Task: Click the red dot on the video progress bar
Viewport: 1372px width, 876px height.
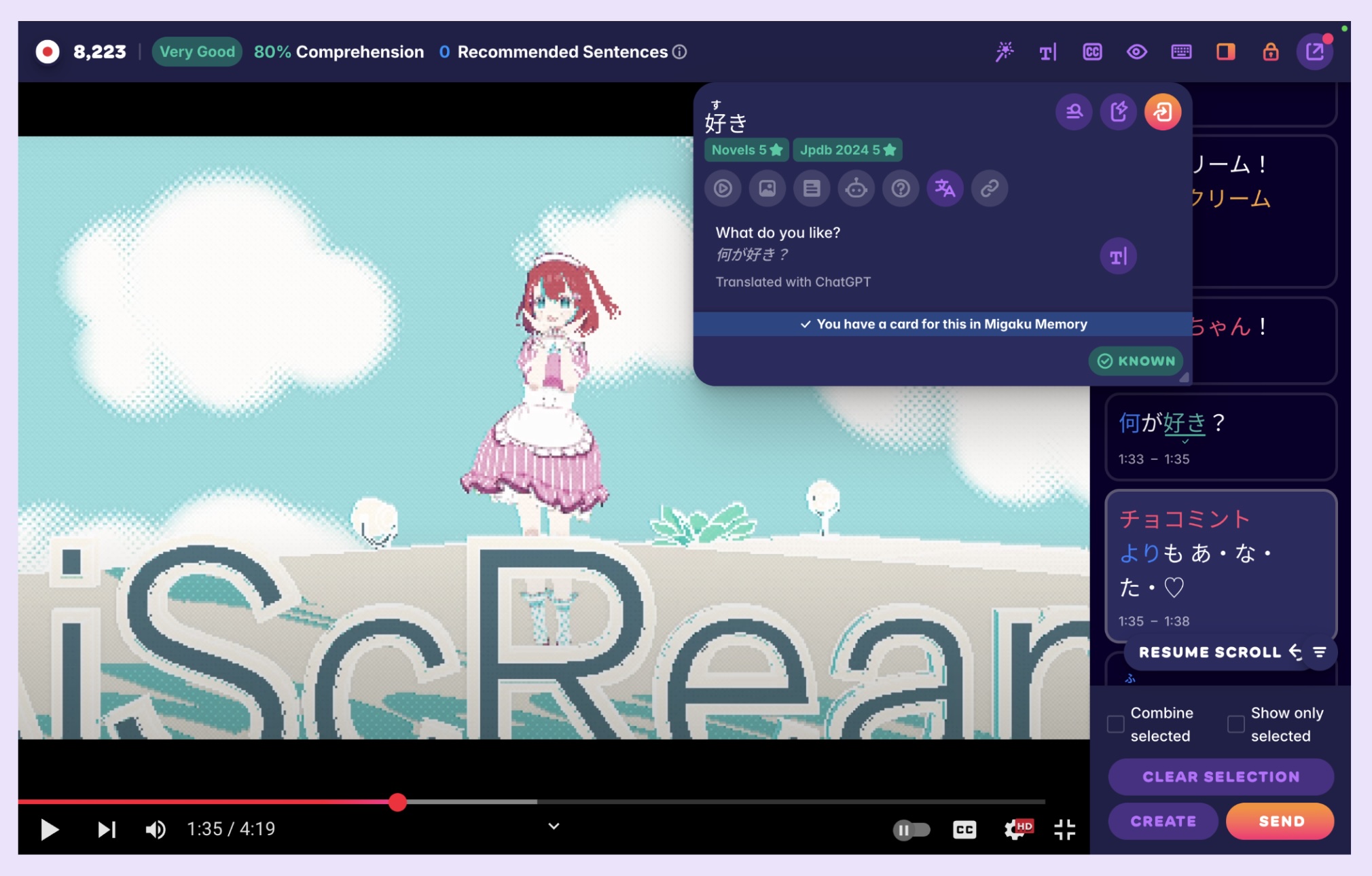Action: click(x=399, y=803)
